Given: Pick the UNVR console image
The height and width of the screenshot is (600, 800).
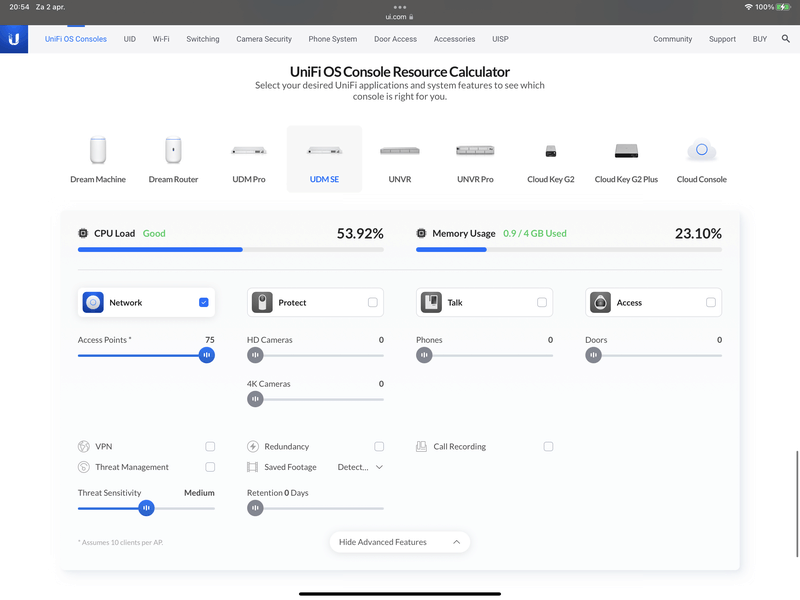Looking at the screenshot, I should coord(400,151).
